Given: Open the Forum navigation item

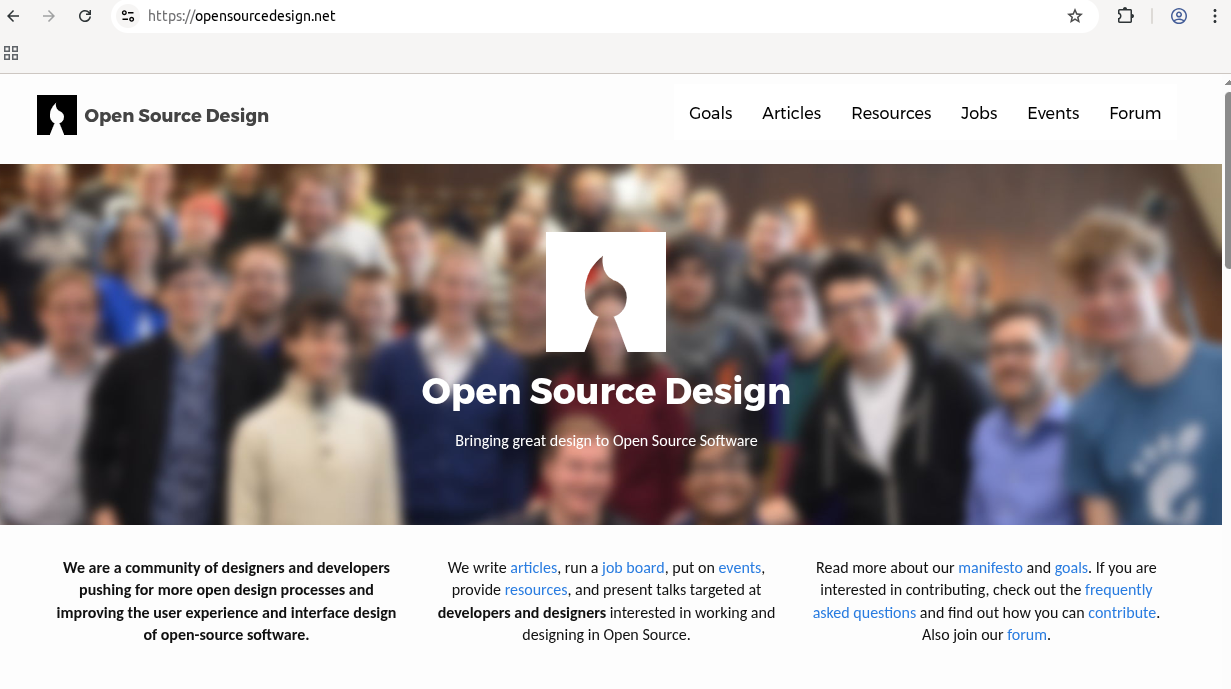Looking at the screenshot, I should tap(1135, 113).
